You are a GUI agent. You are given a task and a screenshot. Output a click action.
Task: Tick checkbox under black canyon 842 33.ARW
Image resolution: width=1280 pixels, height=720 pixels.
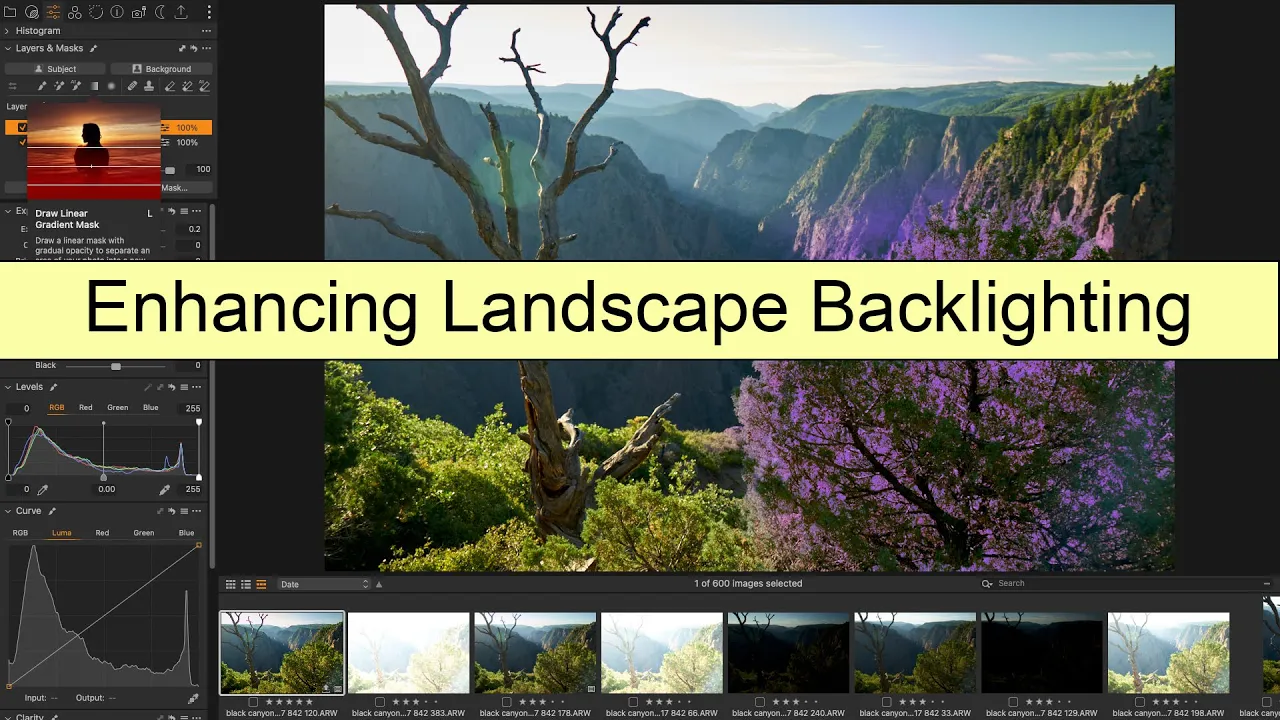tap(887, 702)
